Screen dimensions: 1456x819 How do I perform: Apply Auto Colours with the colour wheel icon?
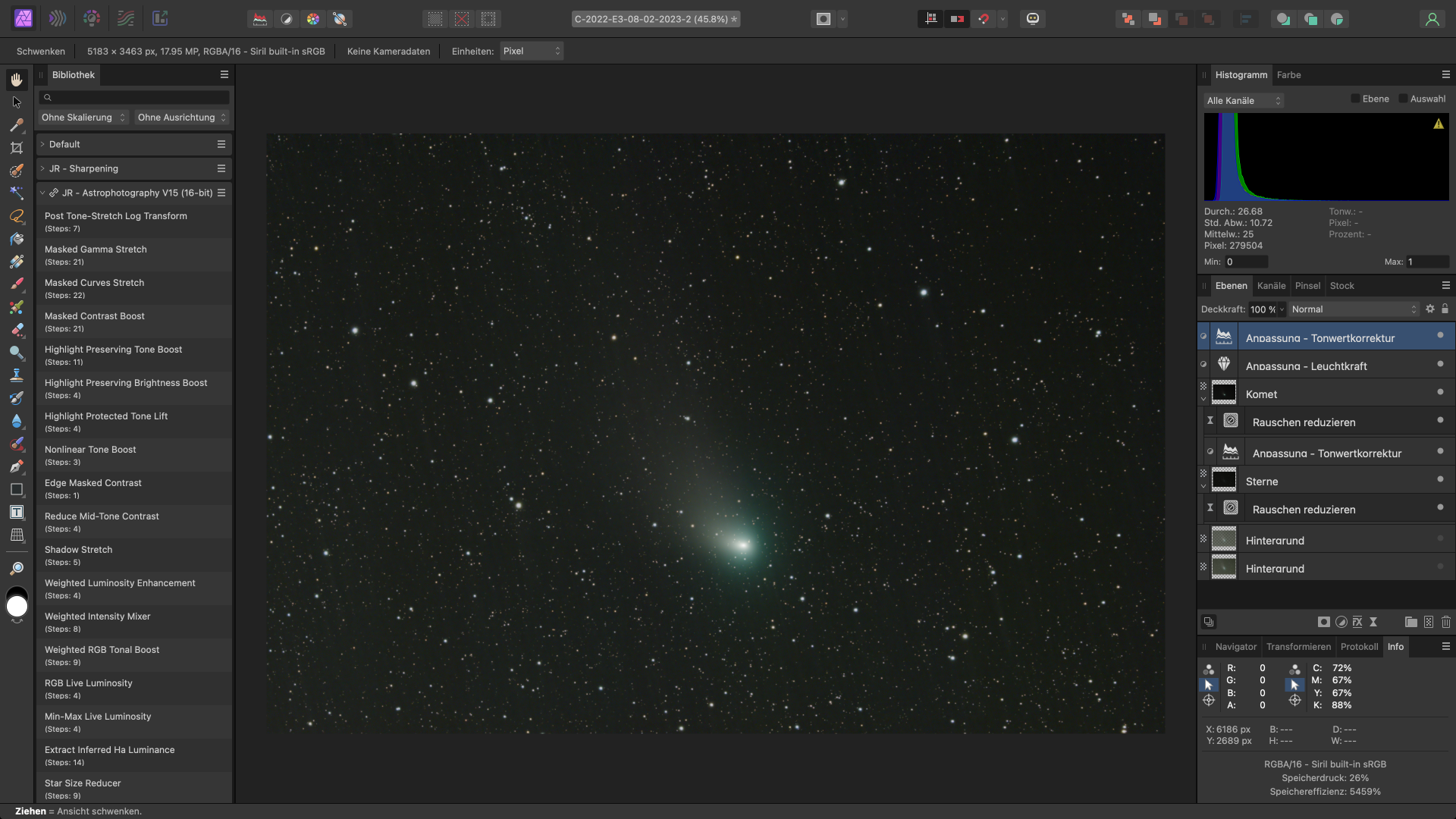pos(313,19)
